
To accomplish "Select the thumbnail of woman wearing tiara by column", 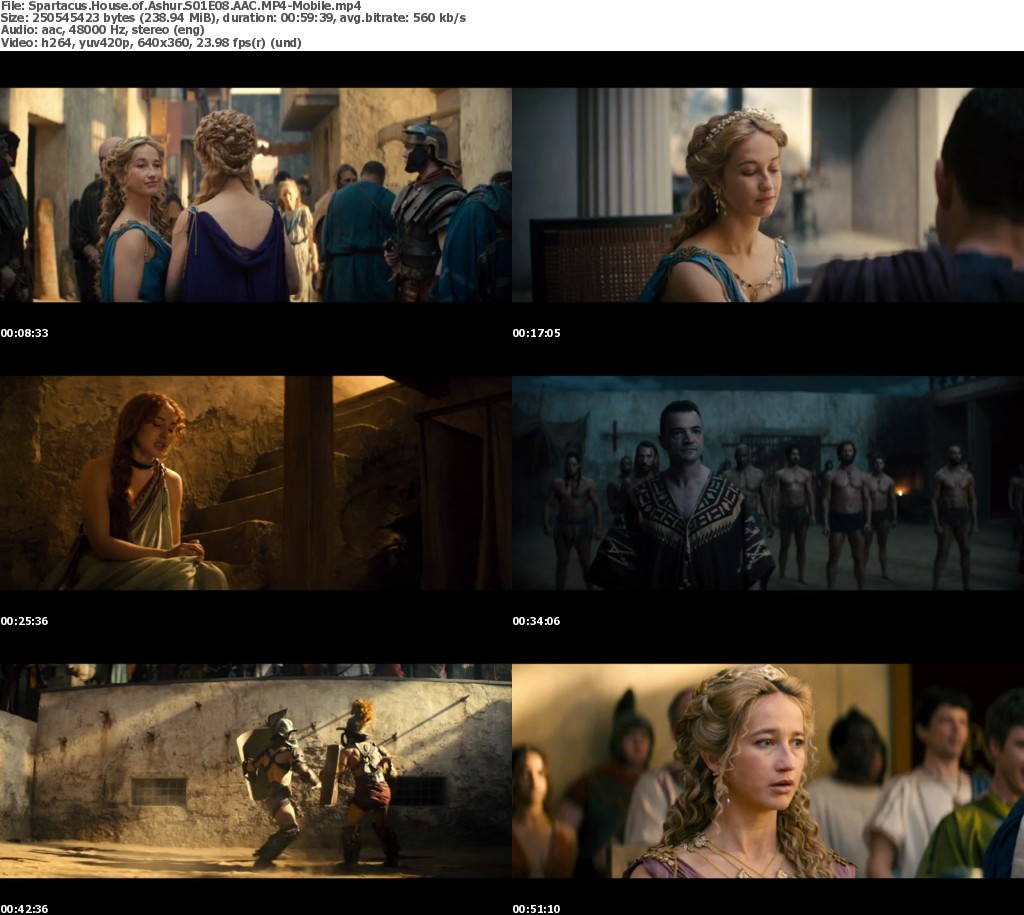I will (x=767, y=195).
